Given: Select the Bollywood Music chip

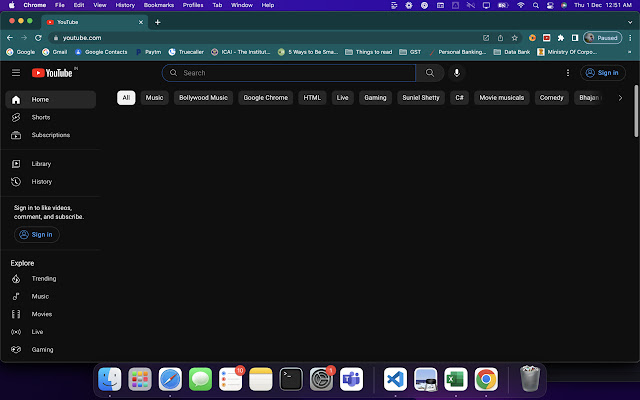Looking at the screenshot, I should coord(203,98).
